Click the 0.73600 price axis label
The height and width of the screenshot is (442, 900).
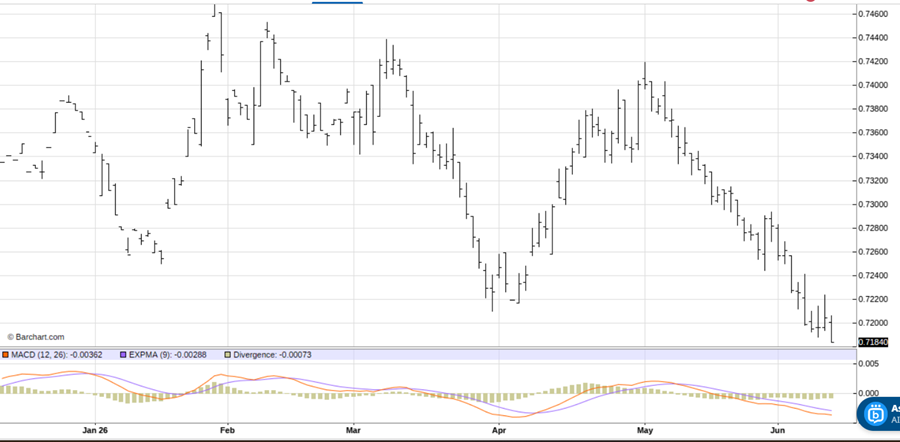tap(873, 133)
